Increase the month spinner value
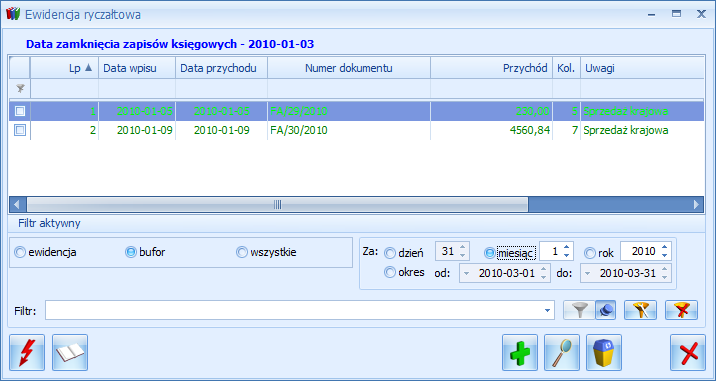Image resolution: width=716 pixels, height=381 pixels. point(567,247)
